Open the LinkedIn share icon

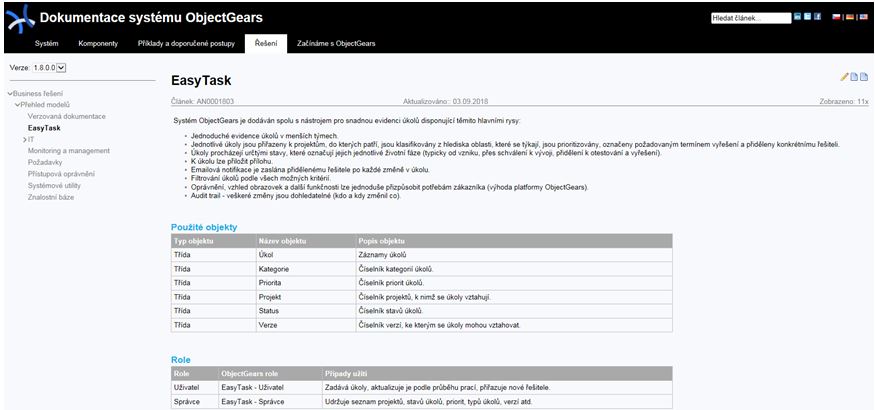797,17
